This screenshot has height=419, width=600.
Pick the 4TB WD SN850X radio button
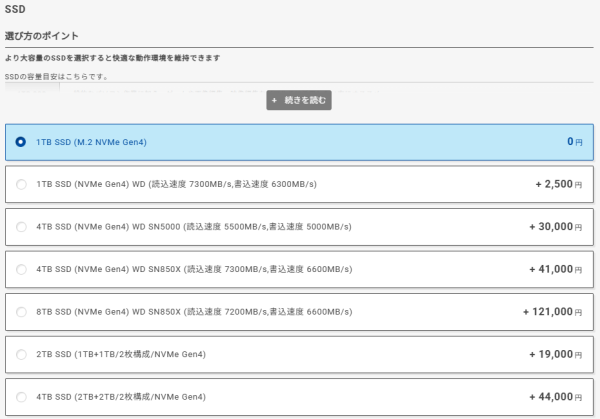coord(21,269)
